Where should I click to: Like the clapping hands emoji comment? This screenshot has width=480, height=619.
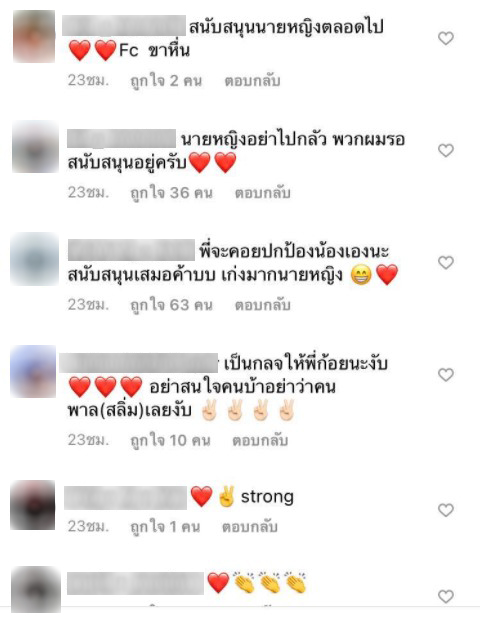tap(446, 596)
